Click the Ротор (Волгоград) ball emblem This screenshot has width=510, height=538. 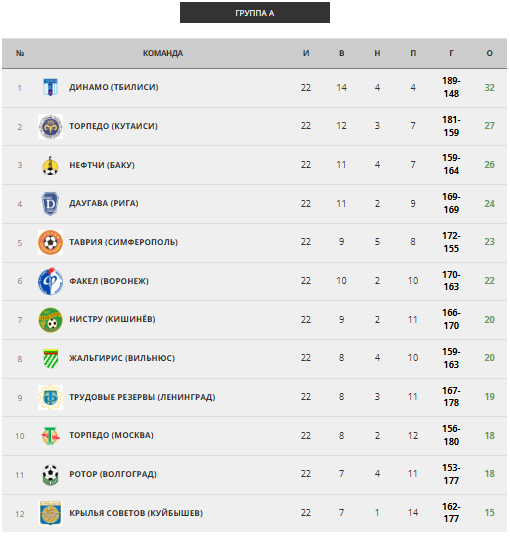50,475
